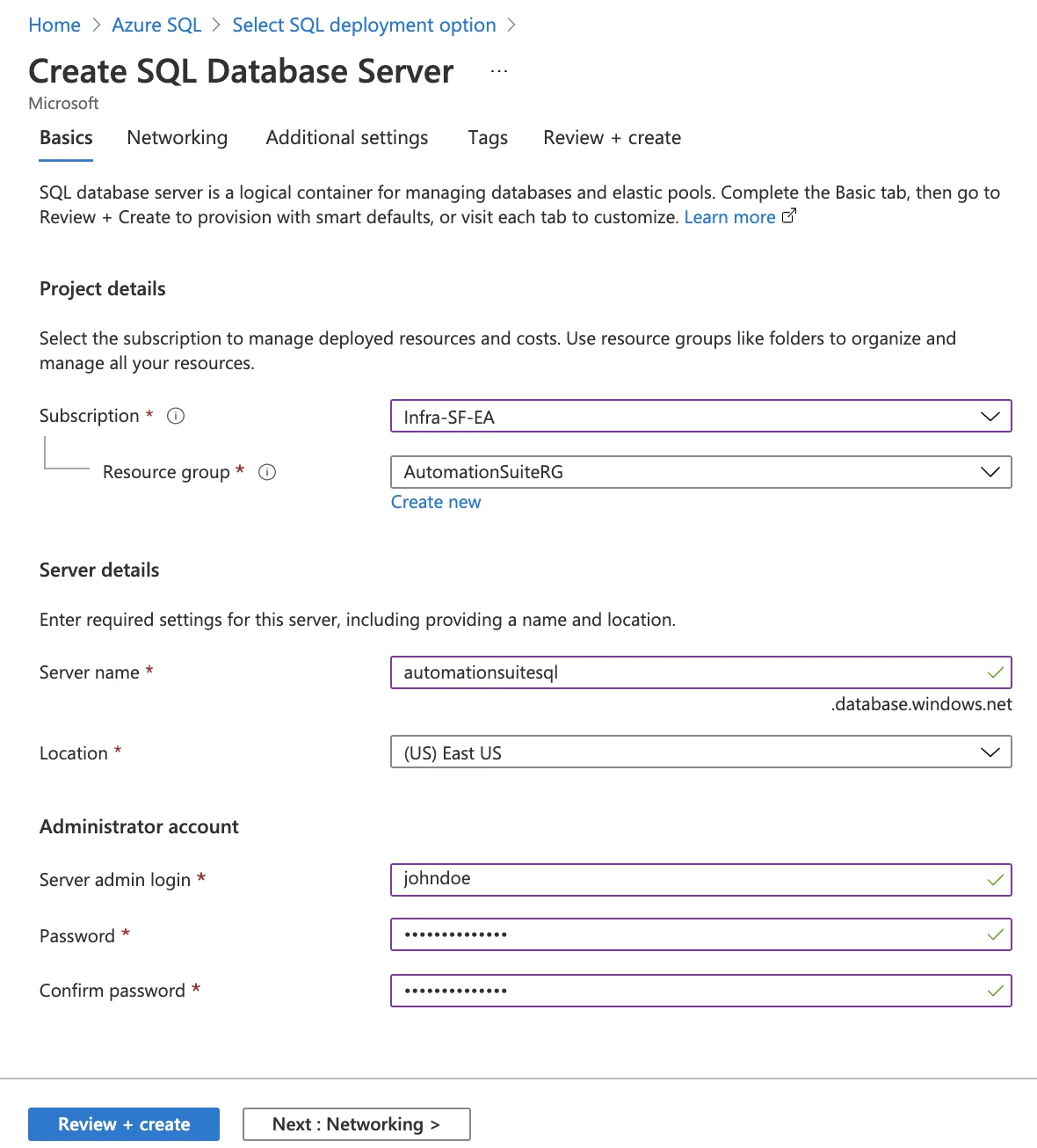
Task: Navigate to the Azure SQL breadcrumb
Action: [156, 25]
